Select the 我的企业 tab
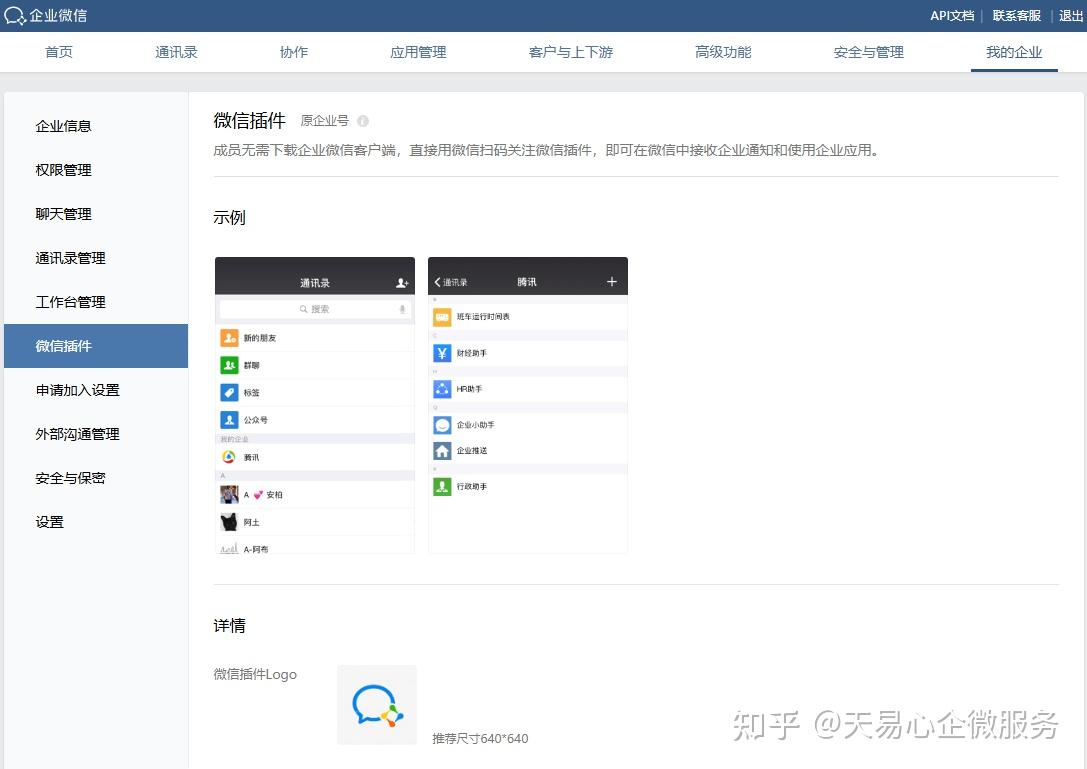This screenshot has height=769, width=1087. [1014, 52]
